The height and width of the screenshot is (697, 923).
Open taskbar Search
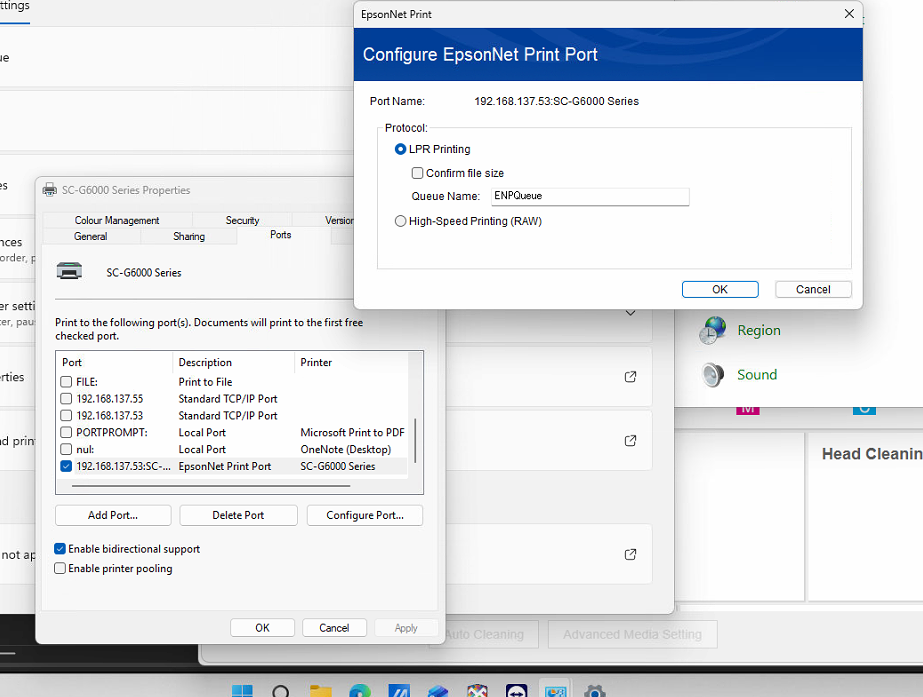click(281, 691)
